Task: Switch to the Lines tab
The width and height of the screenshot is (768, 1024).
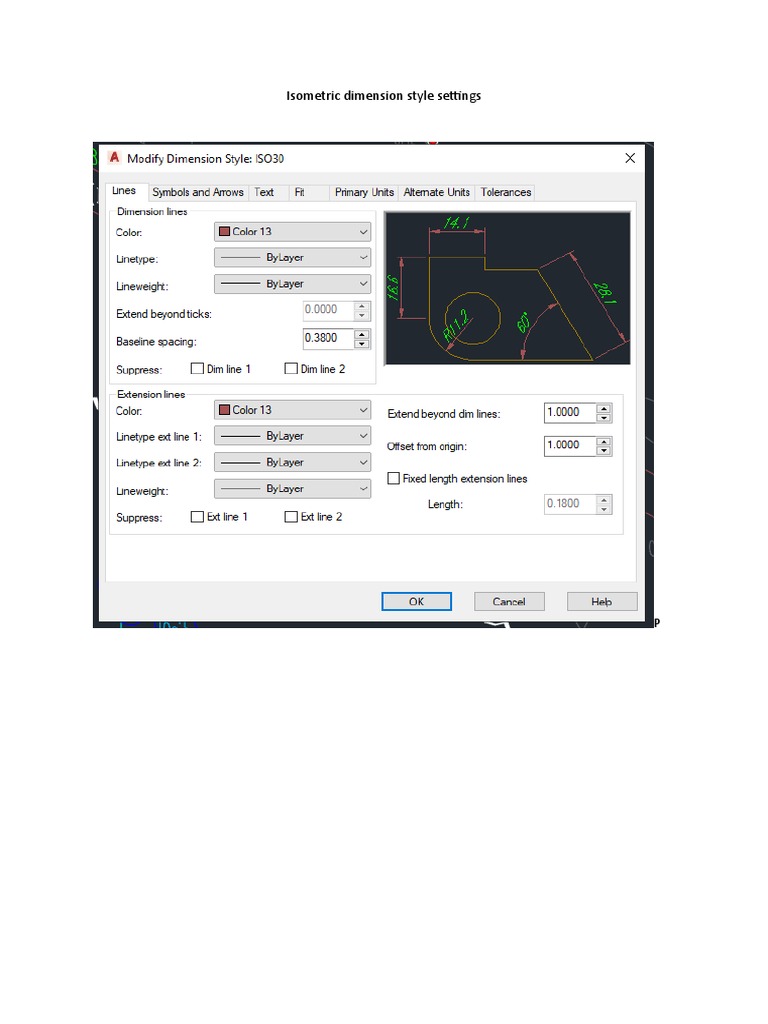Action: 124,191
